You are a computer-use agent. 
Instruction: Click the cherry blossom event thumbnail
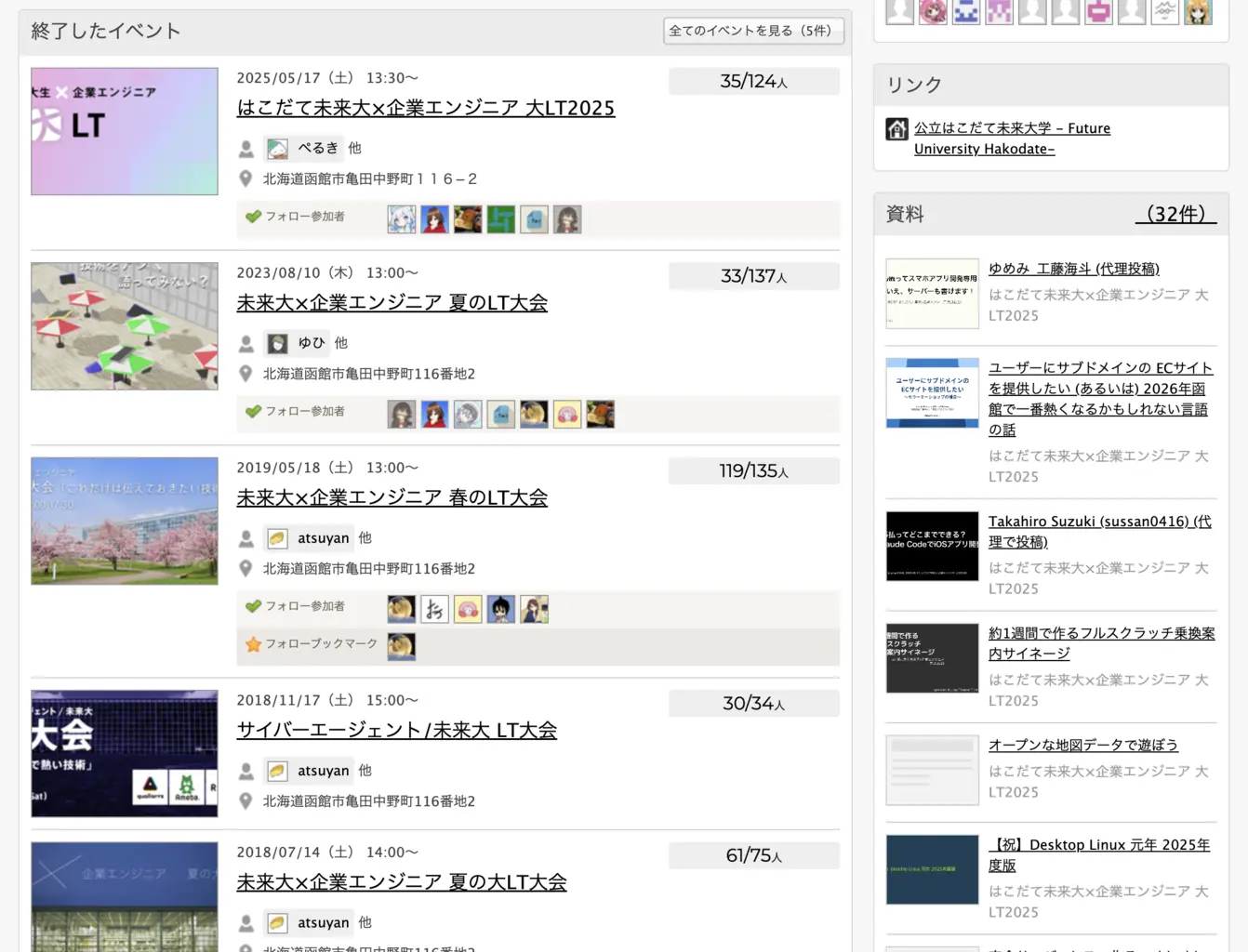click(x=124, y=521)
